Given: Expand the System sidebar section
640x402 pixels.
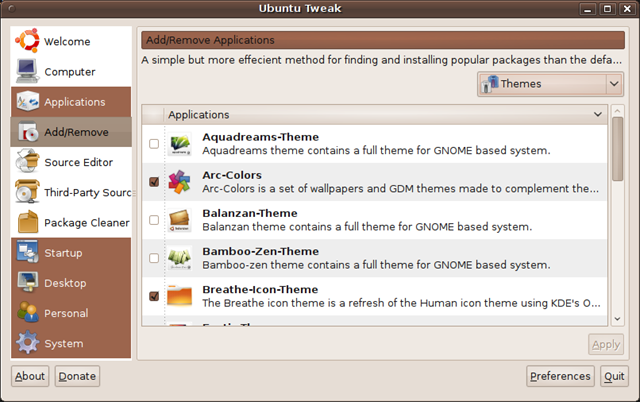Looking at the screenshot, I should (71, 343).
